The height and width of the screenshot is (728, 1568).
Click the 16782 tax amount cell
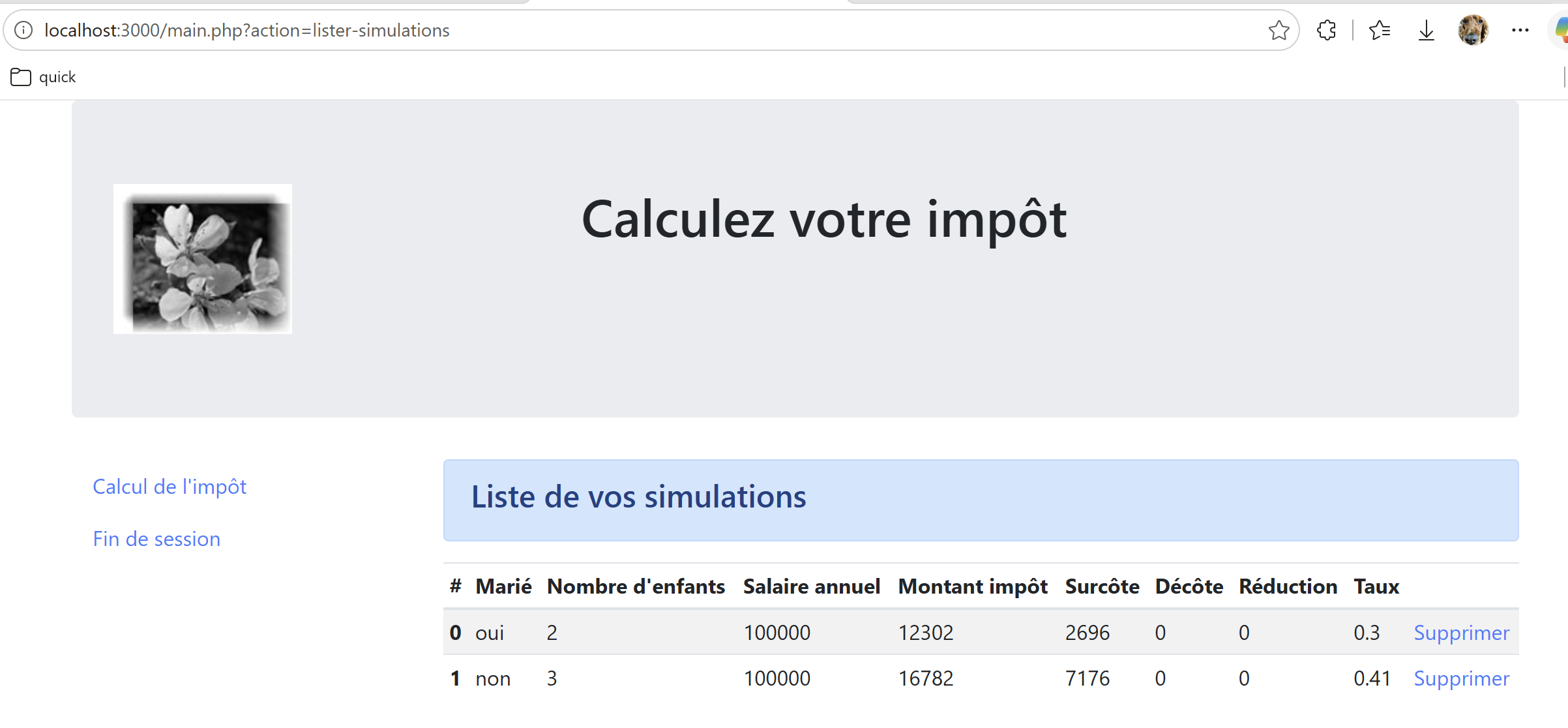(926, 678)
